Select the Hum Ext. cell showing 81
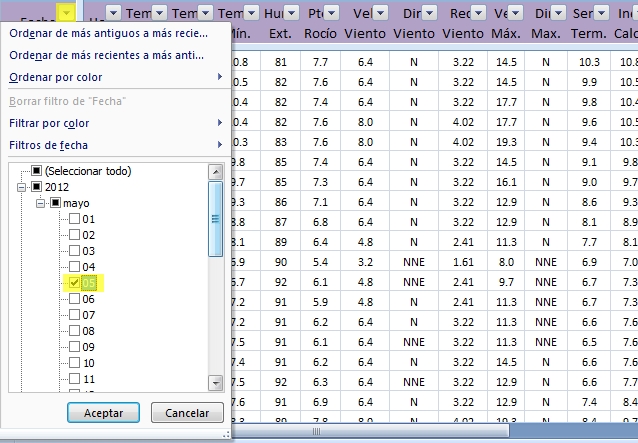 [281, 62]
